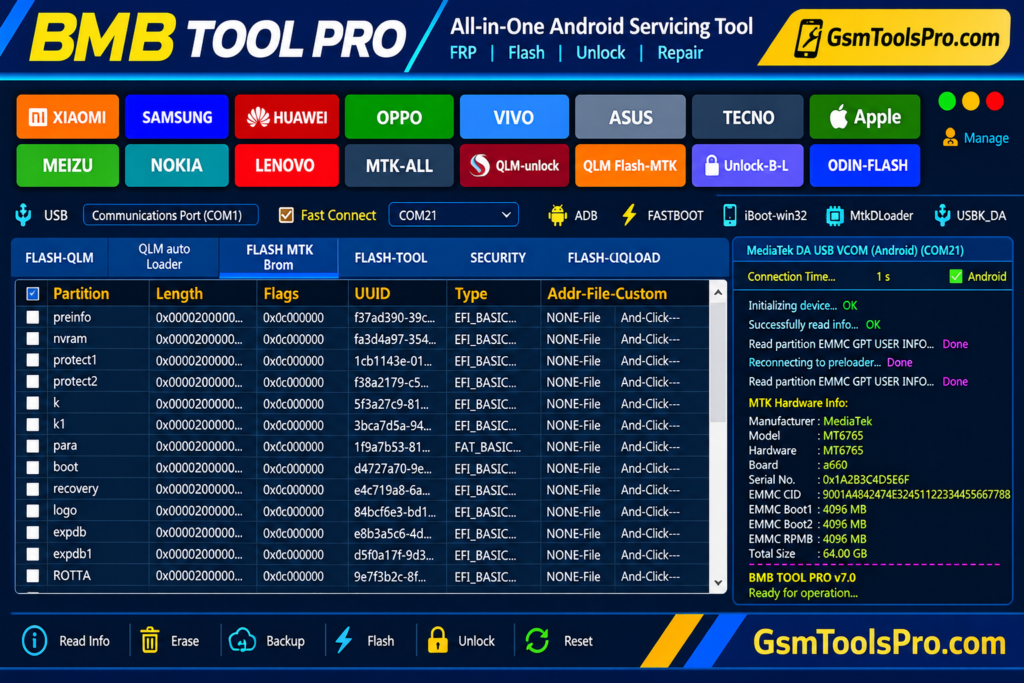1024x683 pixels.
Task: Select the VIVO brand button
Action: pyautogui.click(x=514, y=117)
